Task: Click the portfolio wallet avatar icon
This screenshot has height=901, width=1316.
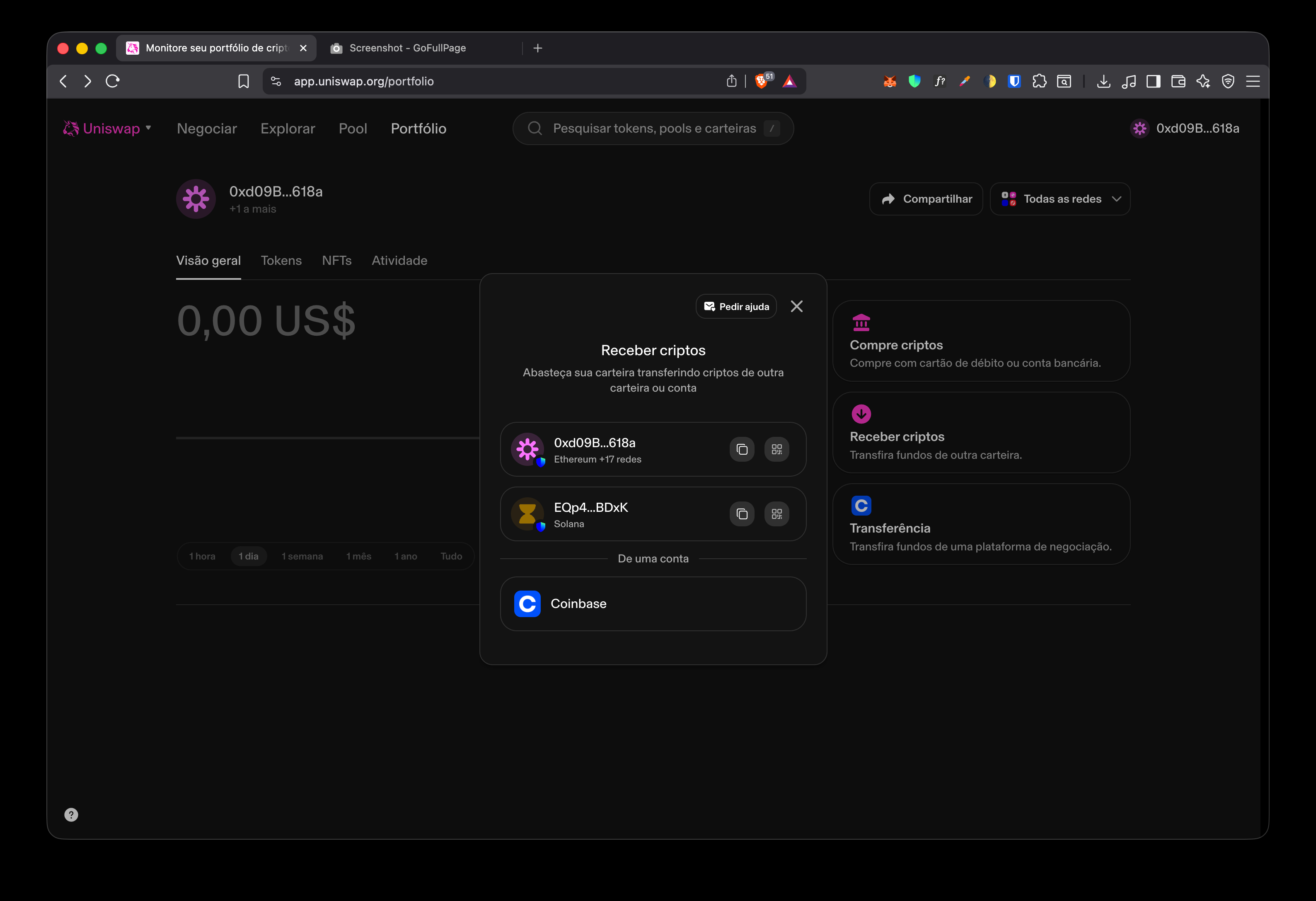Action: (x=196, y=199)
